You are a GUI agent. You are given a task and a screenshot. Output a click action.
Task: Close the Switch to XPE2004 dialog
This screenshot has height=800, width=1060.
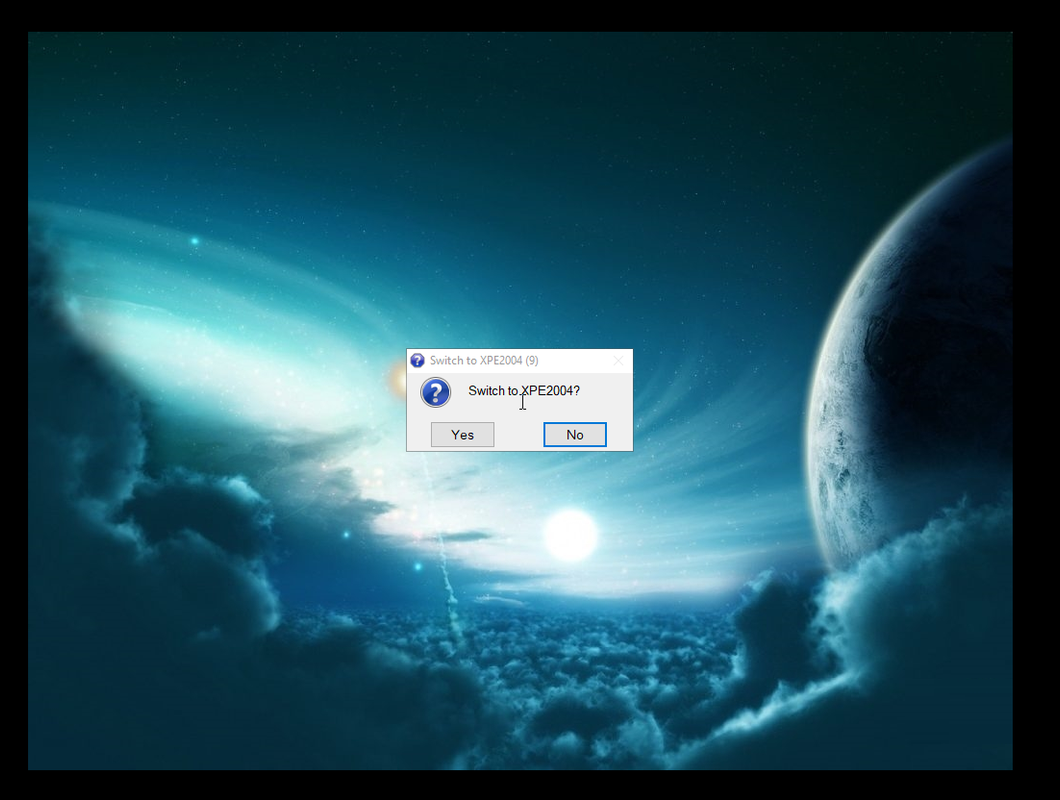tap(618, 360)
